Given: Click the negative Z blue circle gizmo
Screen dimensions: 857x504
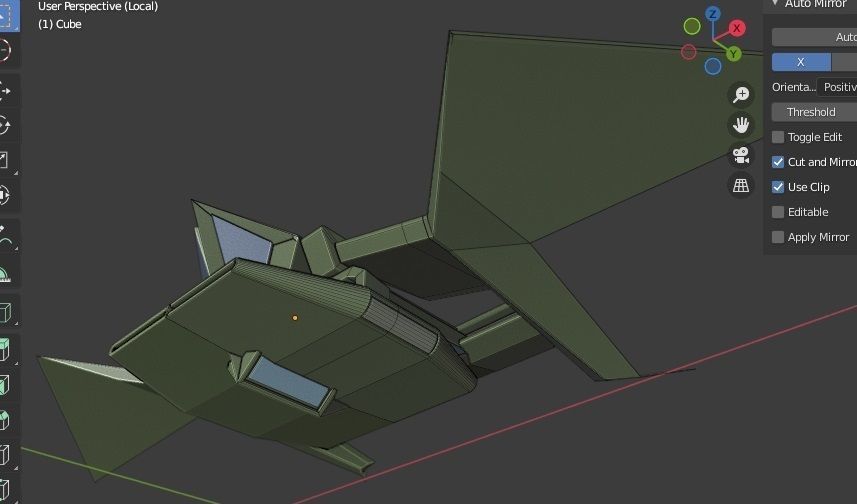Looking at the screenshot, I should [713, 66].
